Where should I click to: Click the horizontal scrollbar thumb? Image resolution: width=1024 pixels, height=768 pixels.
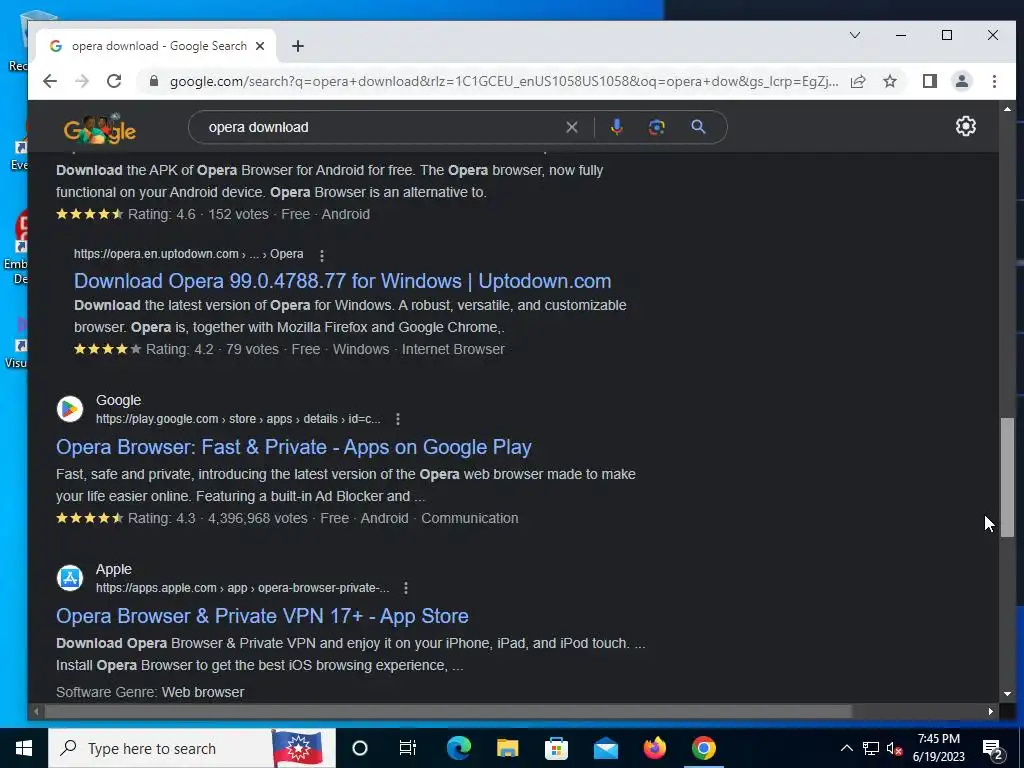tap(448, 711)
